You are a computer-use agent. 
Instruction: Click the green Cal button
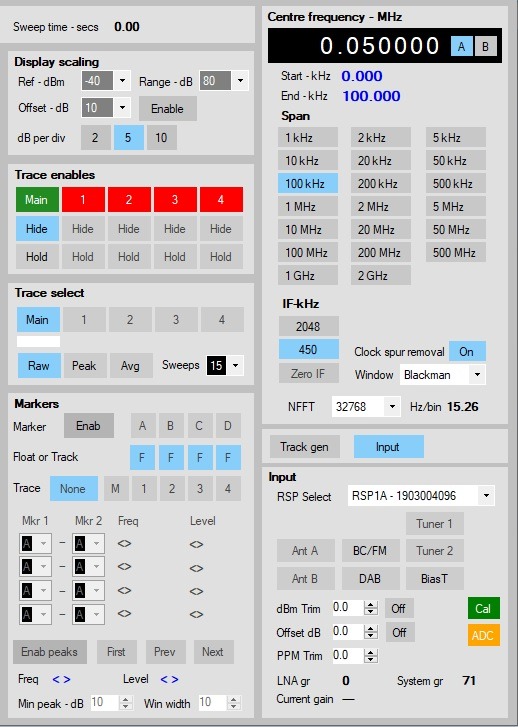pyautogui.click(x=484, y=608)
